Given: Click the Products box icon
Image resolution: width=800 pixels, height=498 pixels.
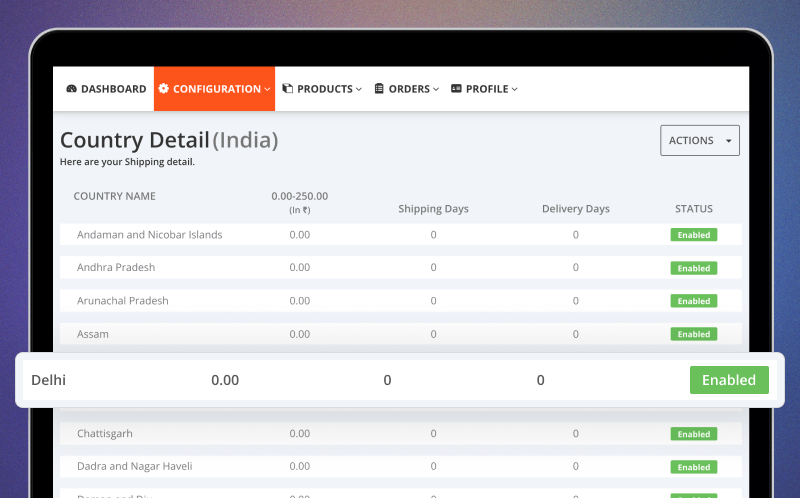Looking at the screenshot, I should pos(288,88).
